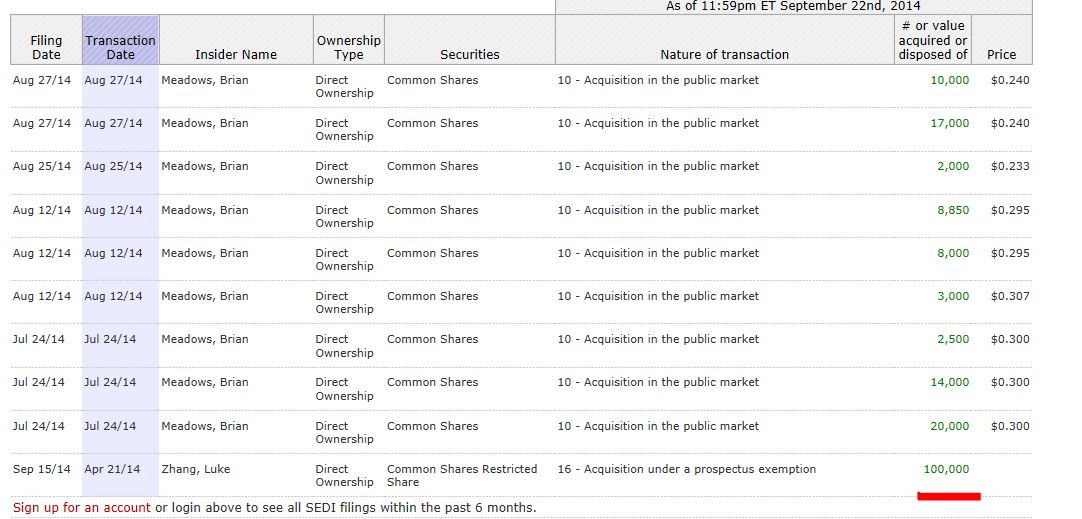1082x519 pixels.
Task: Select the 8,850 shares acquired value
Action: click(952, 210)
